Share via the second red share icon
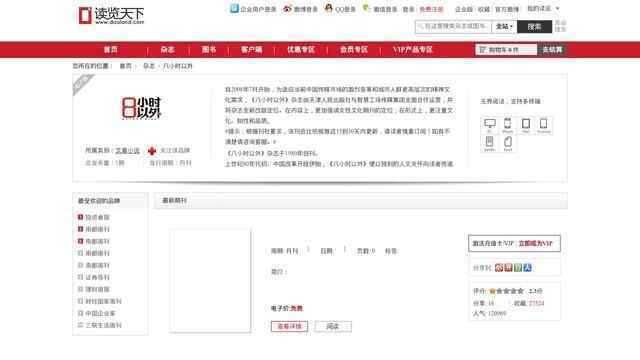The height and width of the screenshot is (360, 640). [x=508, y=268]
